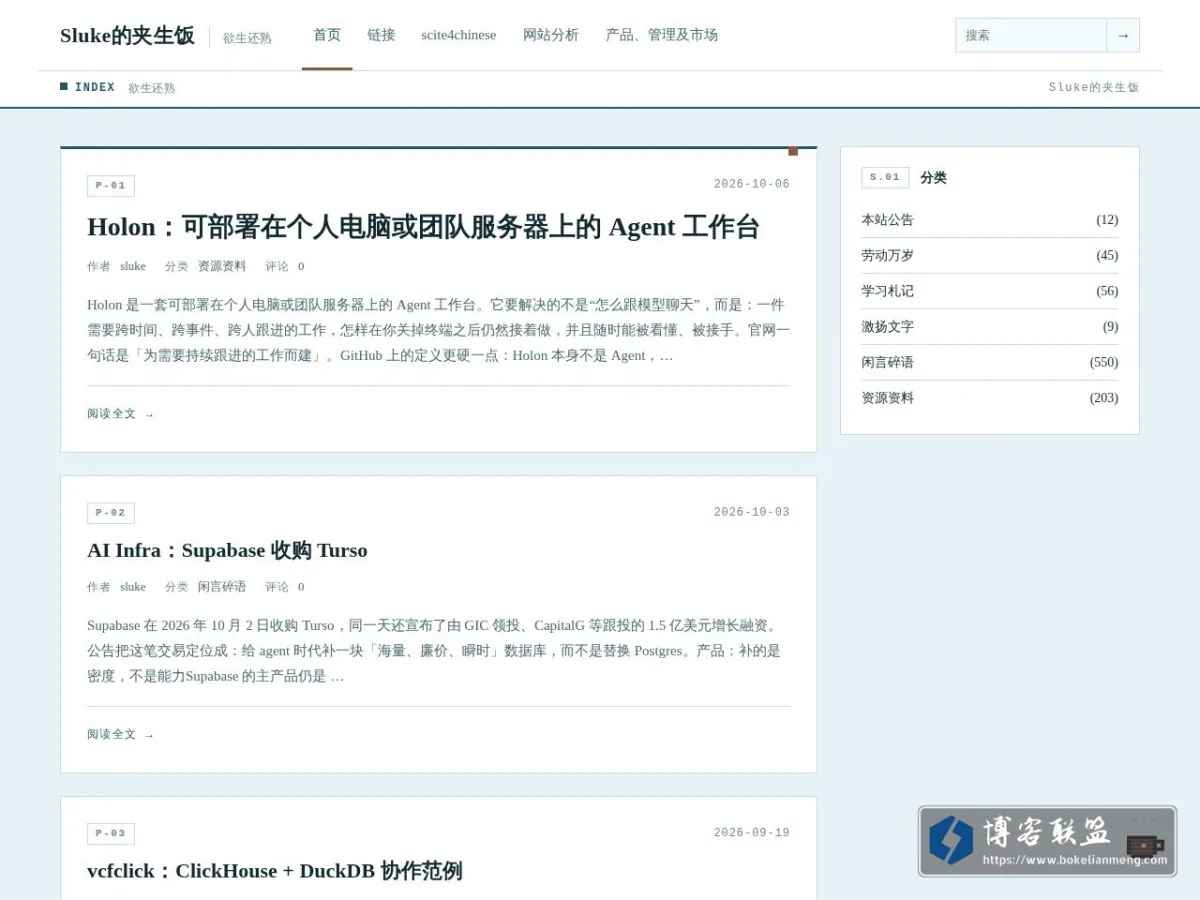Go to the scite4chinese page
The image size is (1200, 900).
[458, 35]
